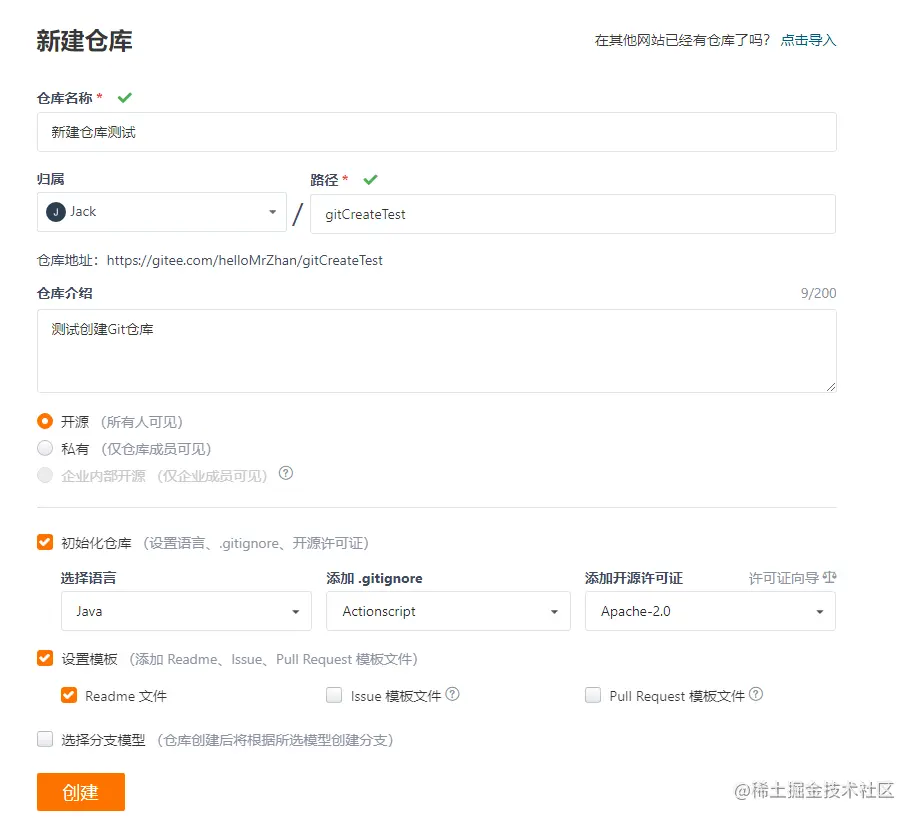This screenshot has height=823, width=917.
Task: Enable the Issue 模板文件 checkbox
Action: pyautogui.click(x=334, y=695)
